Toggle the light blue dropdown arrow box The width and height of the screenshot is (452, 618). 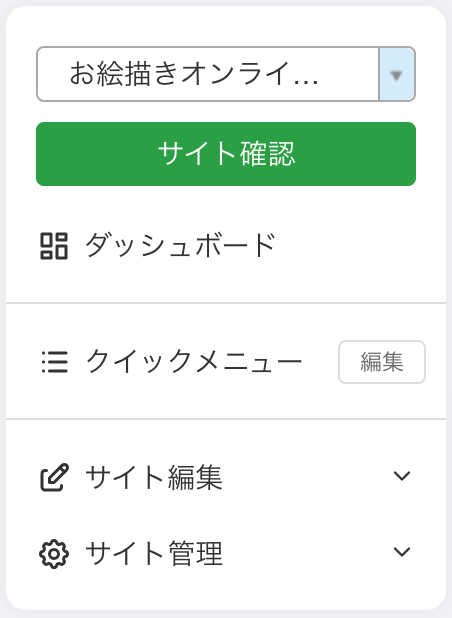click(x=397, y=74)
